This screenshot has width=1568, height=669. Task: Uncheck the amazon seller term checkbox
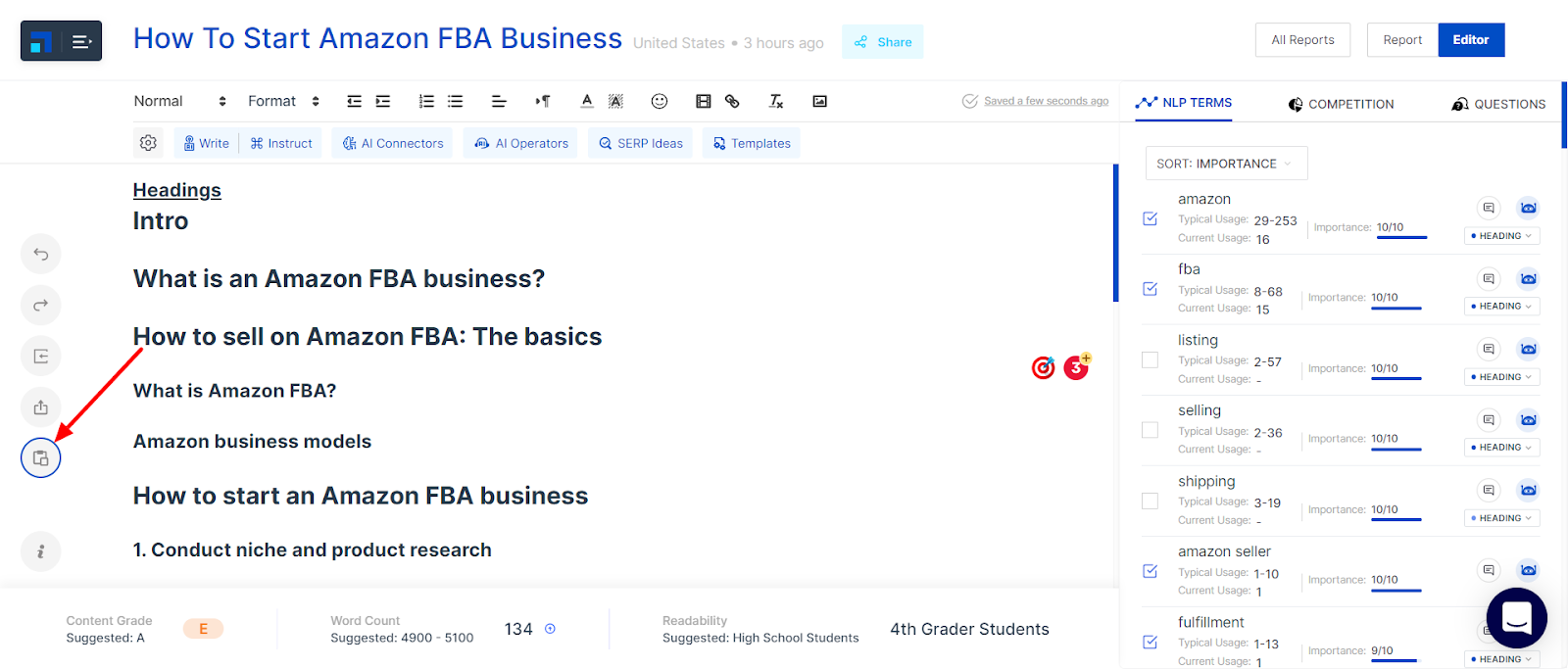pyautogui.click(x=1151, y=571)
